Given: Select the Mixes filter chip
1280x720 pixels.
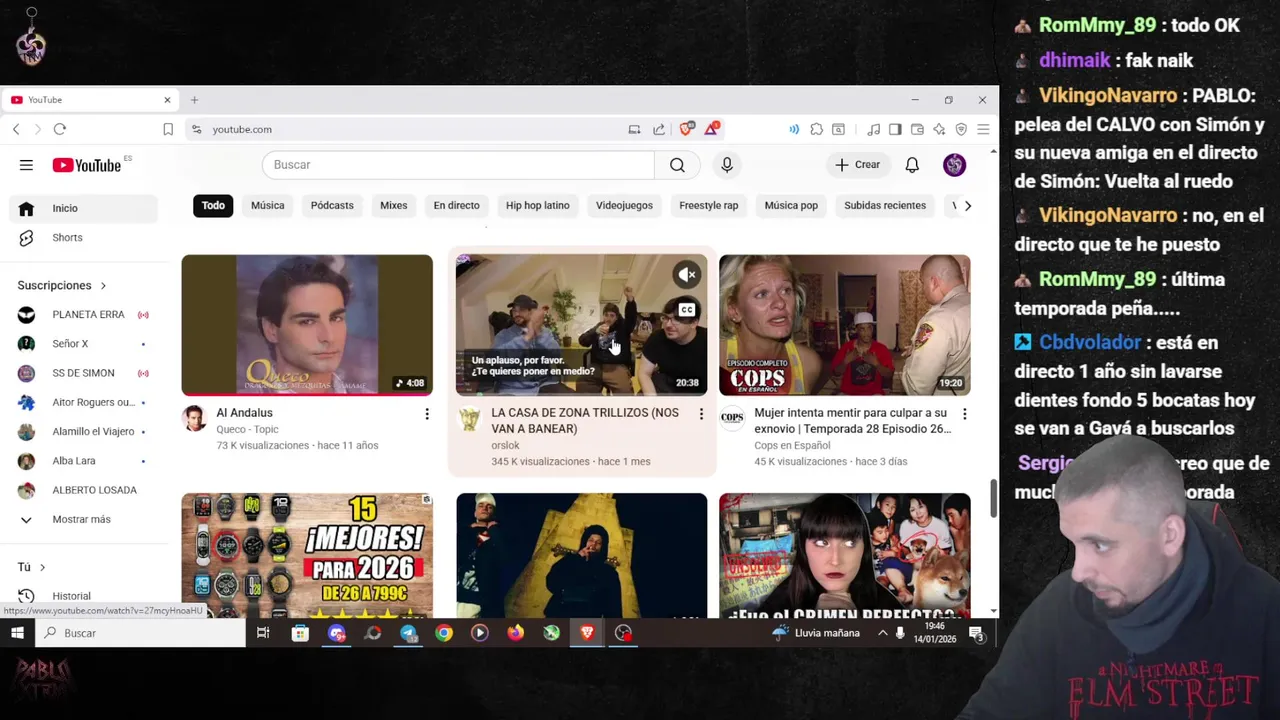Looking at the screenshot, I should point(394,206).
